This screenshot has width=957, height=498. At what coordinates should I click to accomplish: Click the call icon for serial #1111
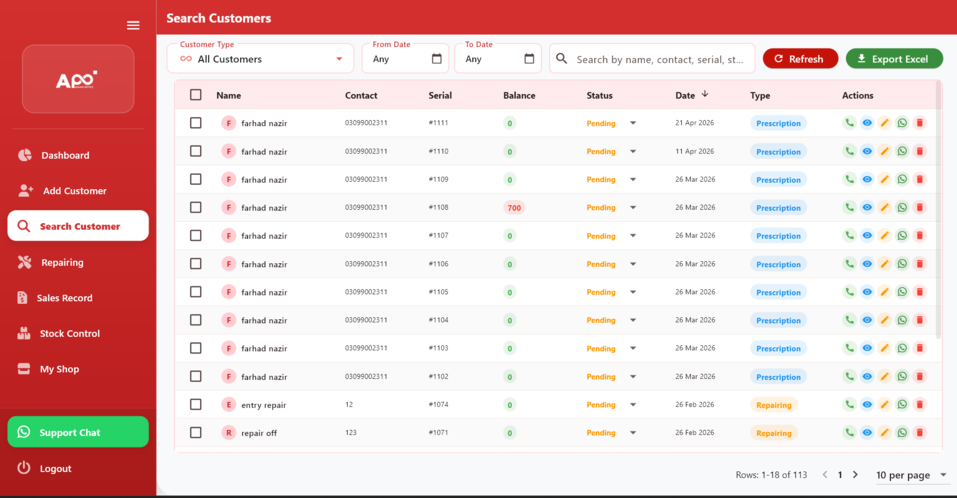[849, 123]
